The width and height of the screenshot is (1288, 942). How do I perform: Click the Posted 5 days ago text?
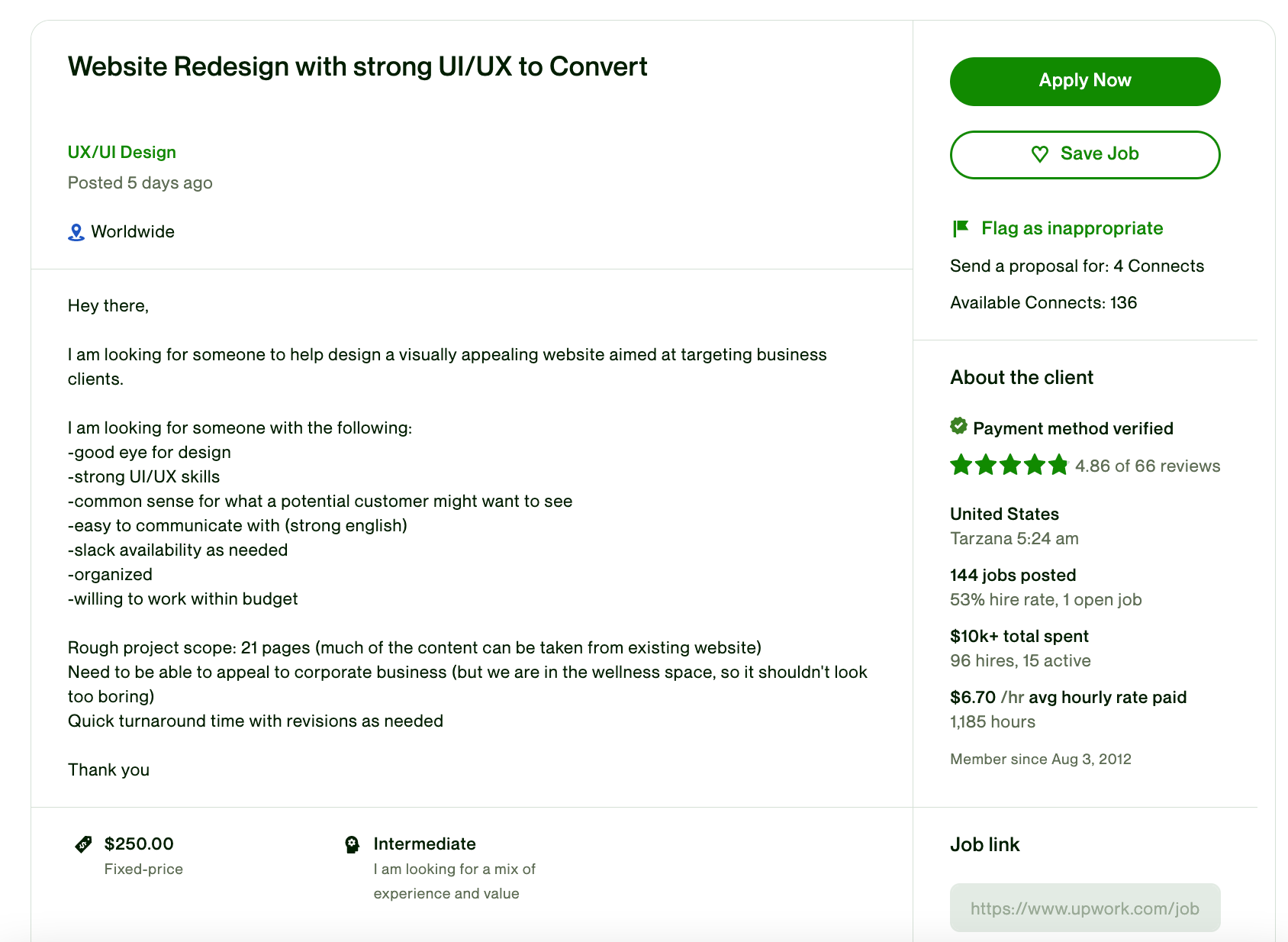point(140,182)
